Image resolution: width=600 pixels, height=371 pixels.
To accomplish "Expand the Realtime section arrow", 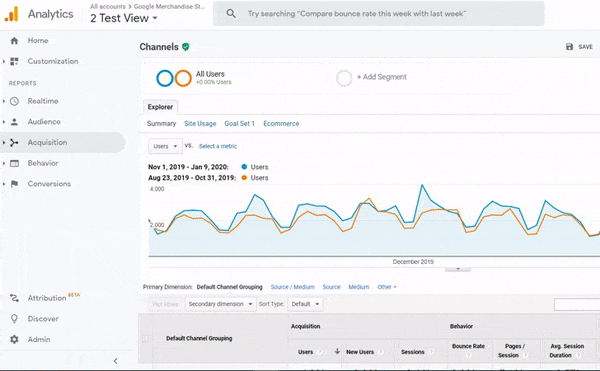I will point(4,101).
